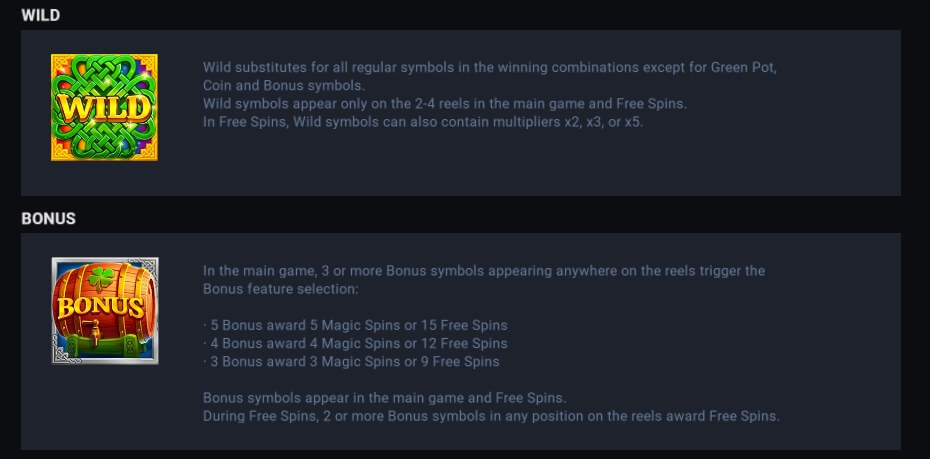Click '4 Bonus award 4 Magic Spins' line
Viewport: 930px width, 459px height.
[x=355, y=343]
